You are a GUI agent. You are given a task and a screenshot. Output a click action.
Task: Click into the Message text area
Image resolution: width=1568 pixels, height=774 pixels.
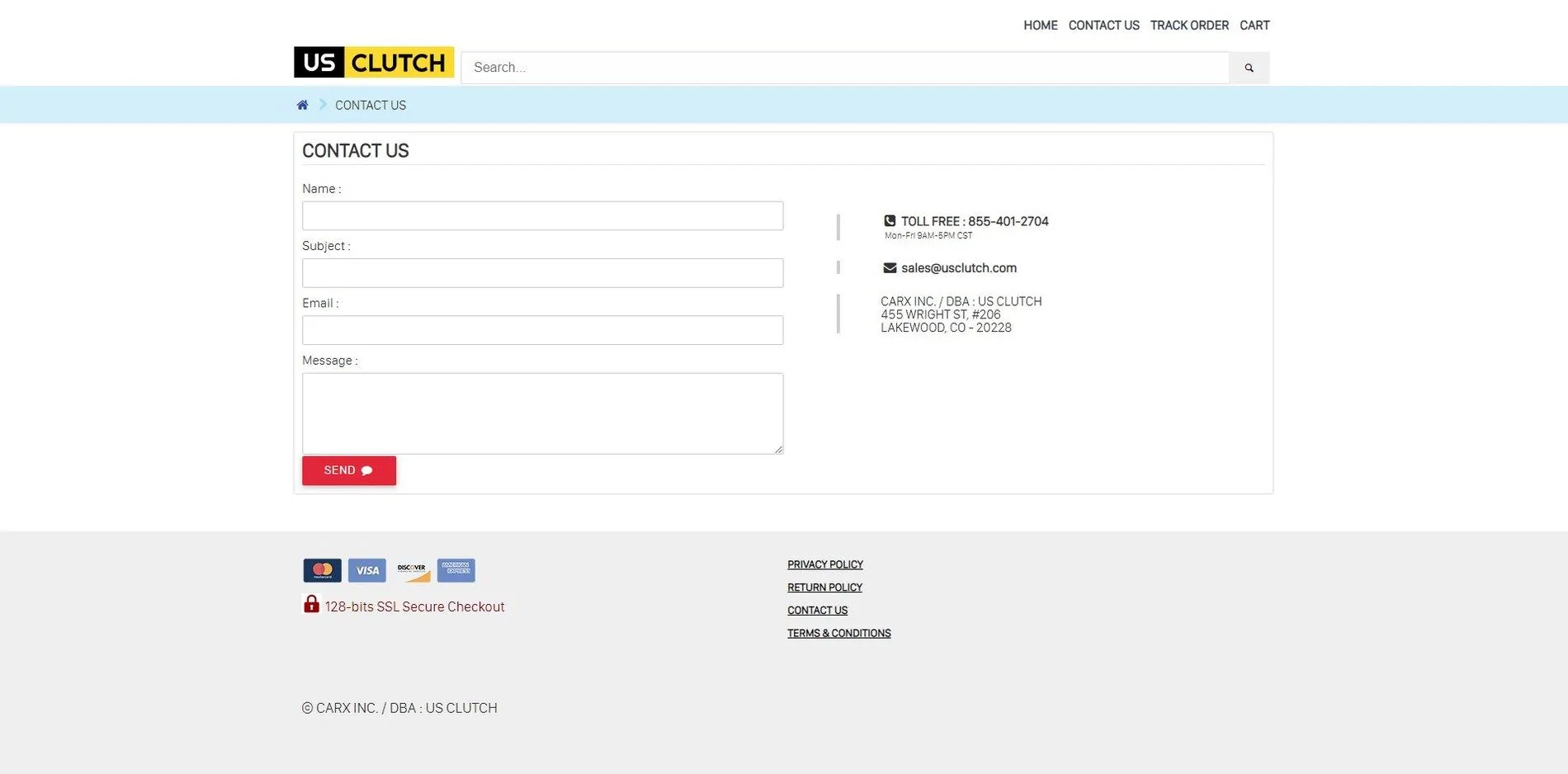coord(542,413)
